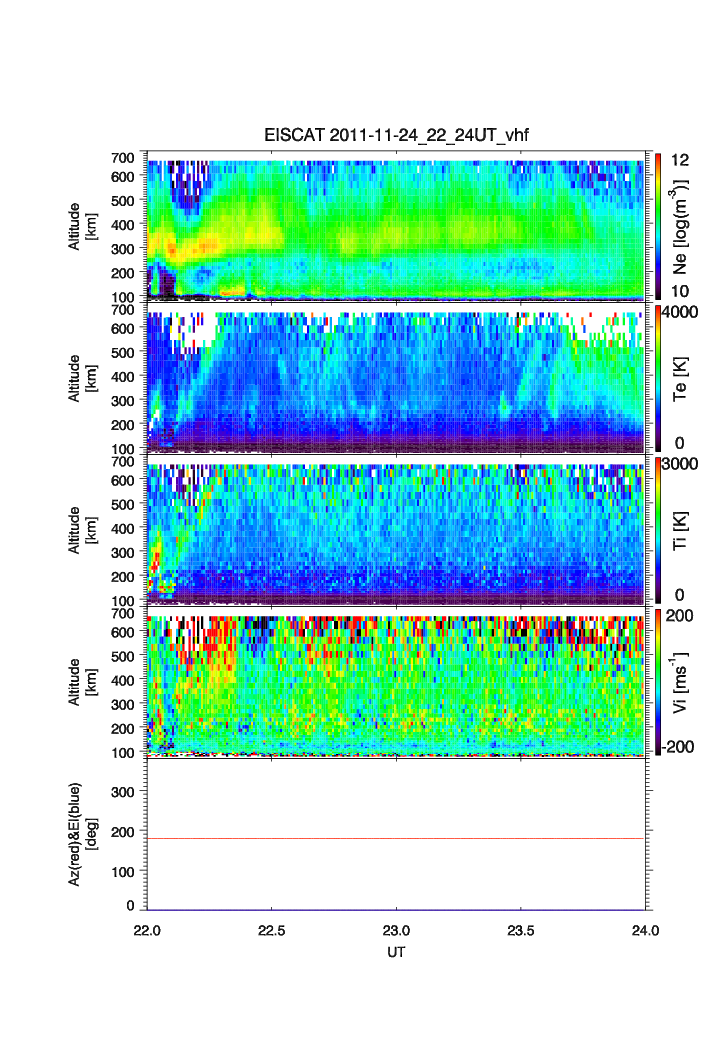Click the 100 tick on azimuth axis
The height and width of the screenshot is (1062, 708).
click(123, 872)
